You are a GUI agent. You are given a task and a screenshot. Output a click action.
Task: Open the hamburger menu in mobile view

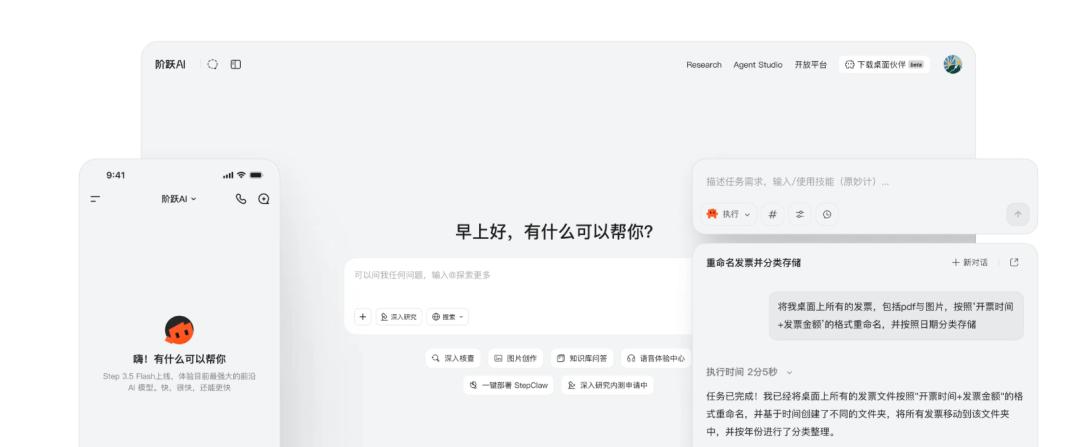[95, 199]
